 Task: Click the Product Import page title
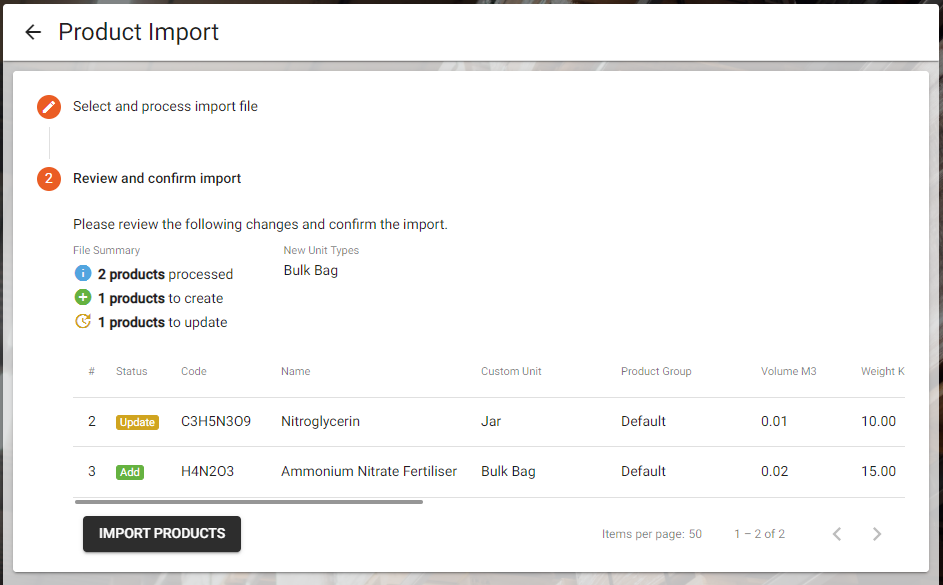(138, 32)
